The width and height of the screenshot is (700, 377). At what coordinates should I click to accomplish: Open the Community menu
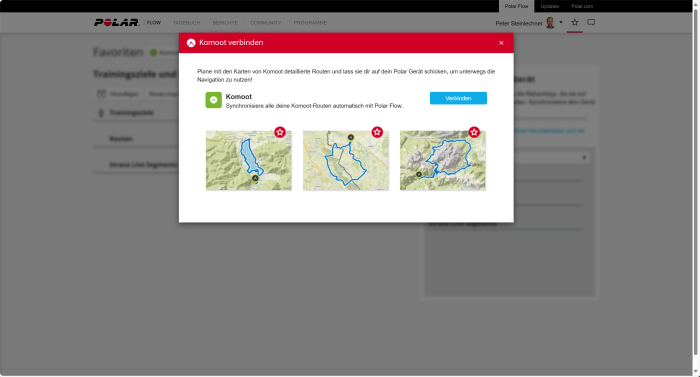266,23
